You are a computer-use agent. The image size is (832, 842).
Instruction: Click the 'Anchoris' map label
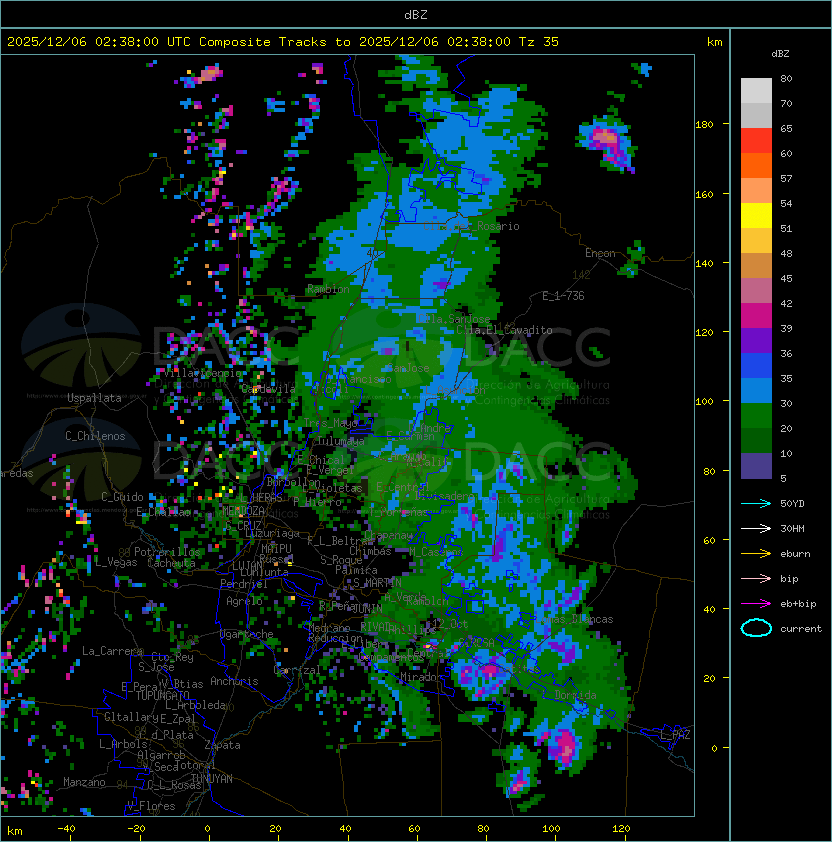[x=234, y=681]
